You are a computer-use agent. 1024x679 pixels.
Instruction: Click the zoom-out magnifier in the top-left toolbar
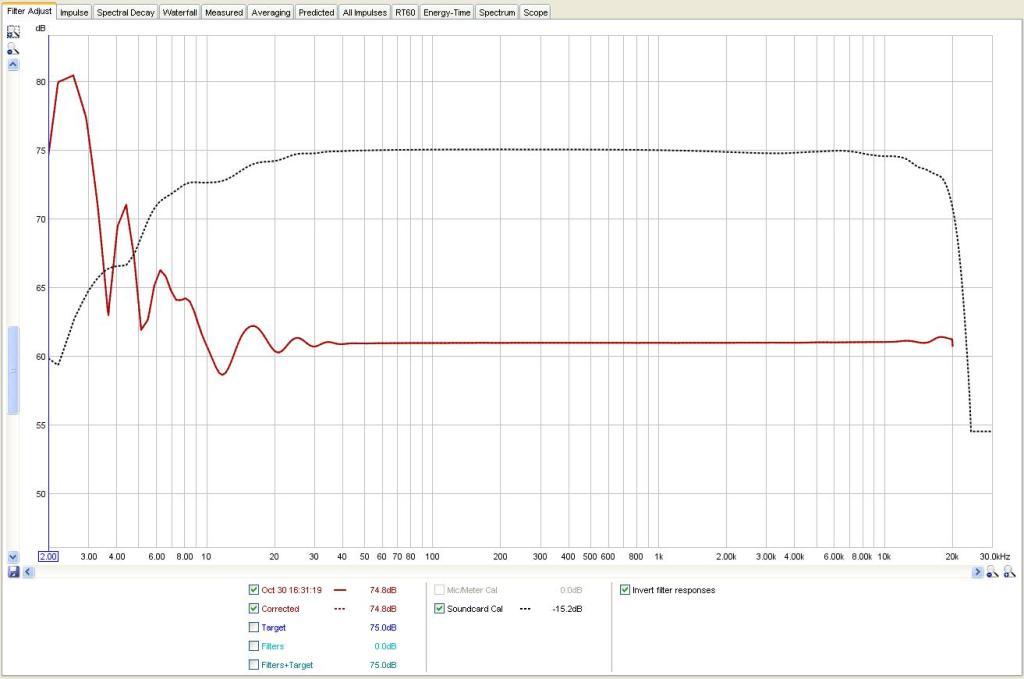point(13,48)
